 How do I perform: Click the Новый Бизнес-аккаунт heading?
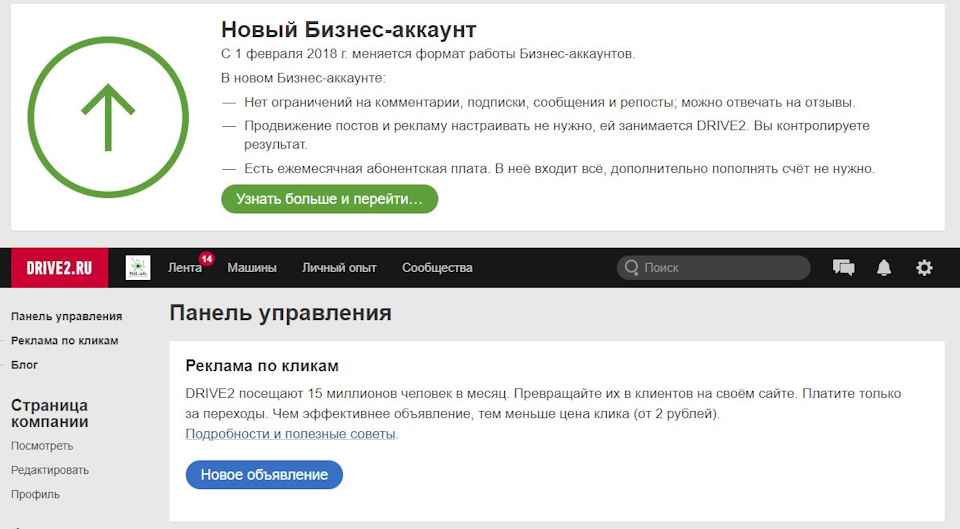pos(348,29)
